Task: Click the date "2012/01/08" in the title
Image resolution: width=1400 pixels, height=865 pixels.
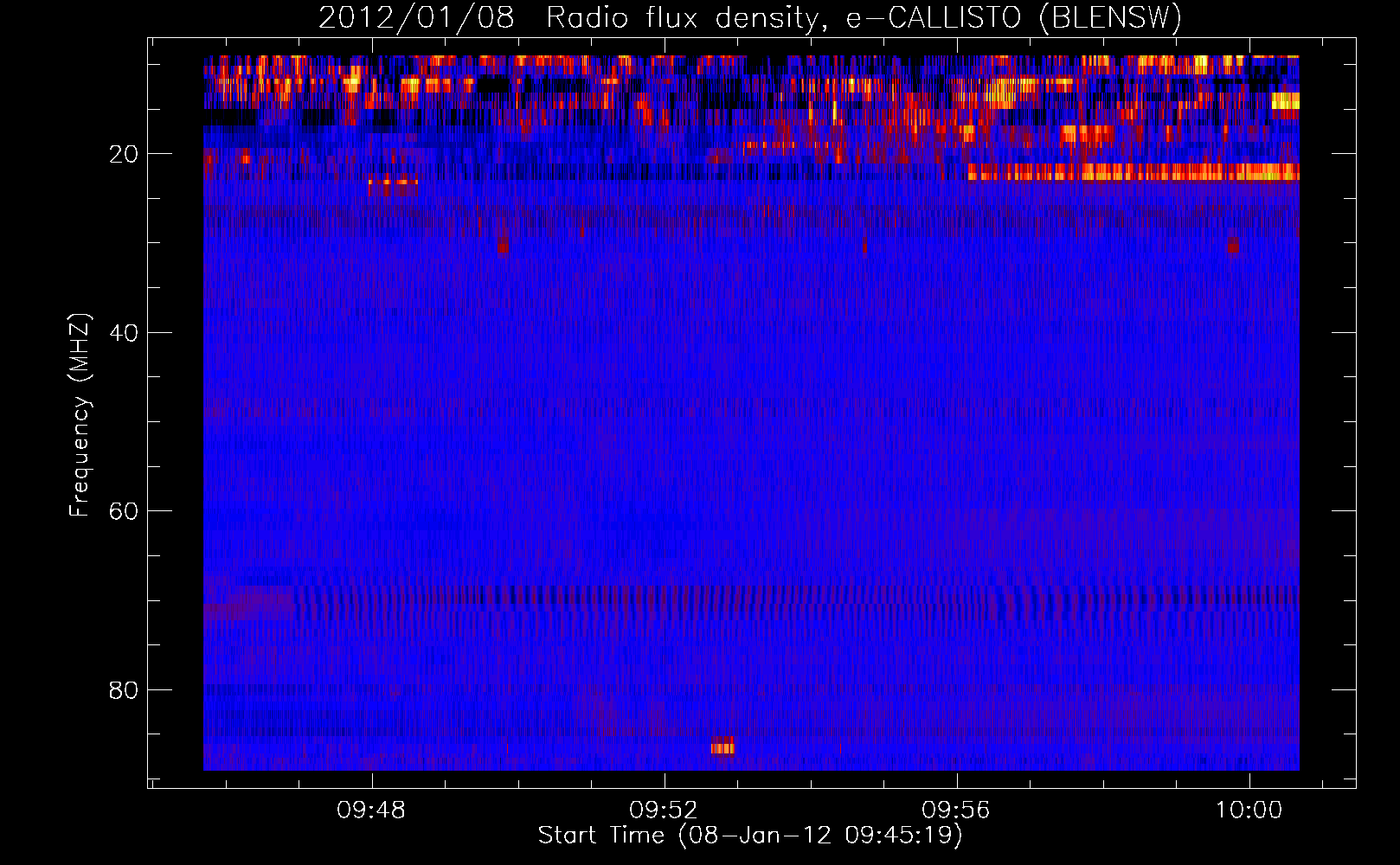Action: pos(416,17)
